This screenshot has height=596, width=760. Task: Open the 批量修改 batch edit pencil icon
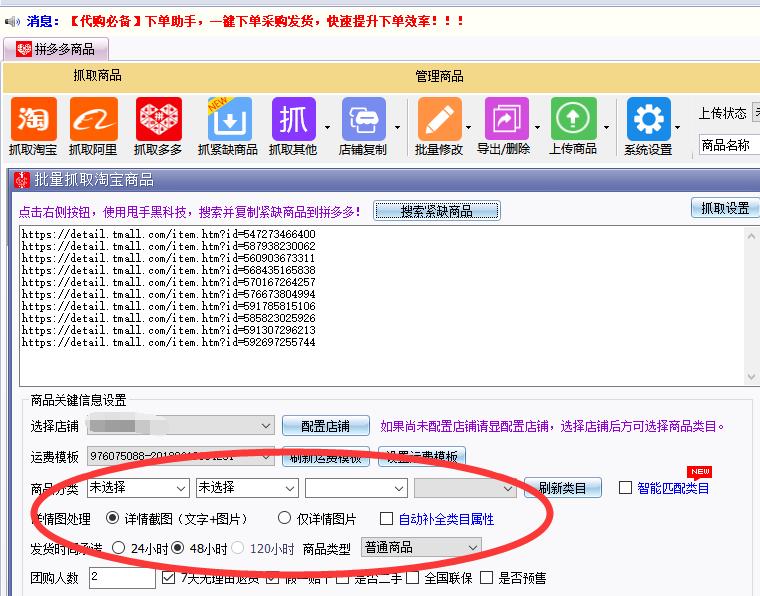[x=440, y=119]
